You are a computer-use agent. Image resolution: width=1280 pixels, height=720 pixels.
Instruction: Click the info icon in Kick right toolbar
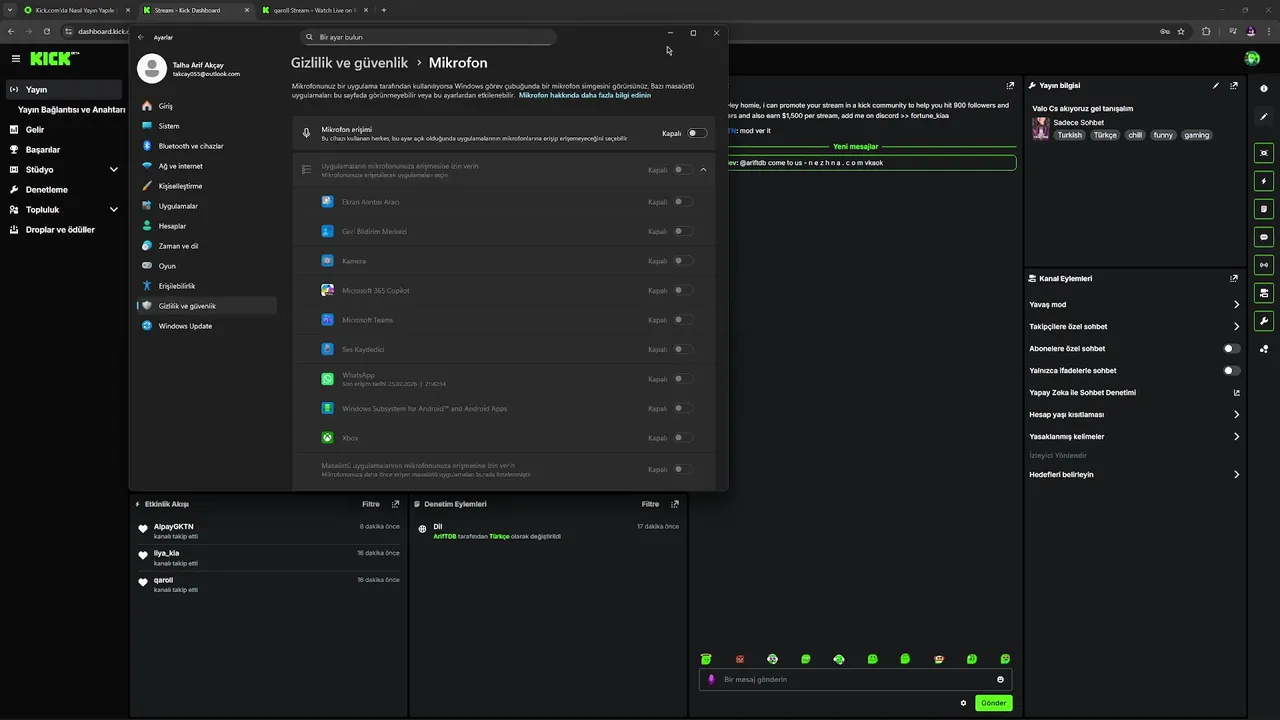pyautogui.click(x=1264, y=88)
